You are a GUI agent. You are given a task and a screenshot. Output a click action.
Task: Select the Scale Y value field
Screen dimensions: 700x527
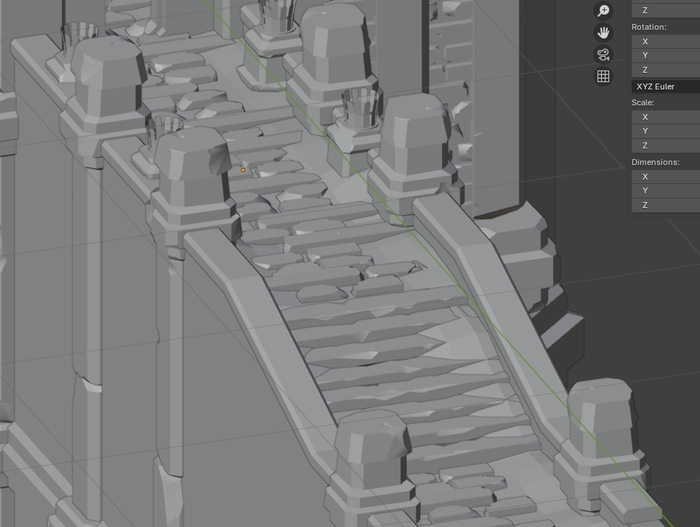pyautogui.click(x=665, y=131)
